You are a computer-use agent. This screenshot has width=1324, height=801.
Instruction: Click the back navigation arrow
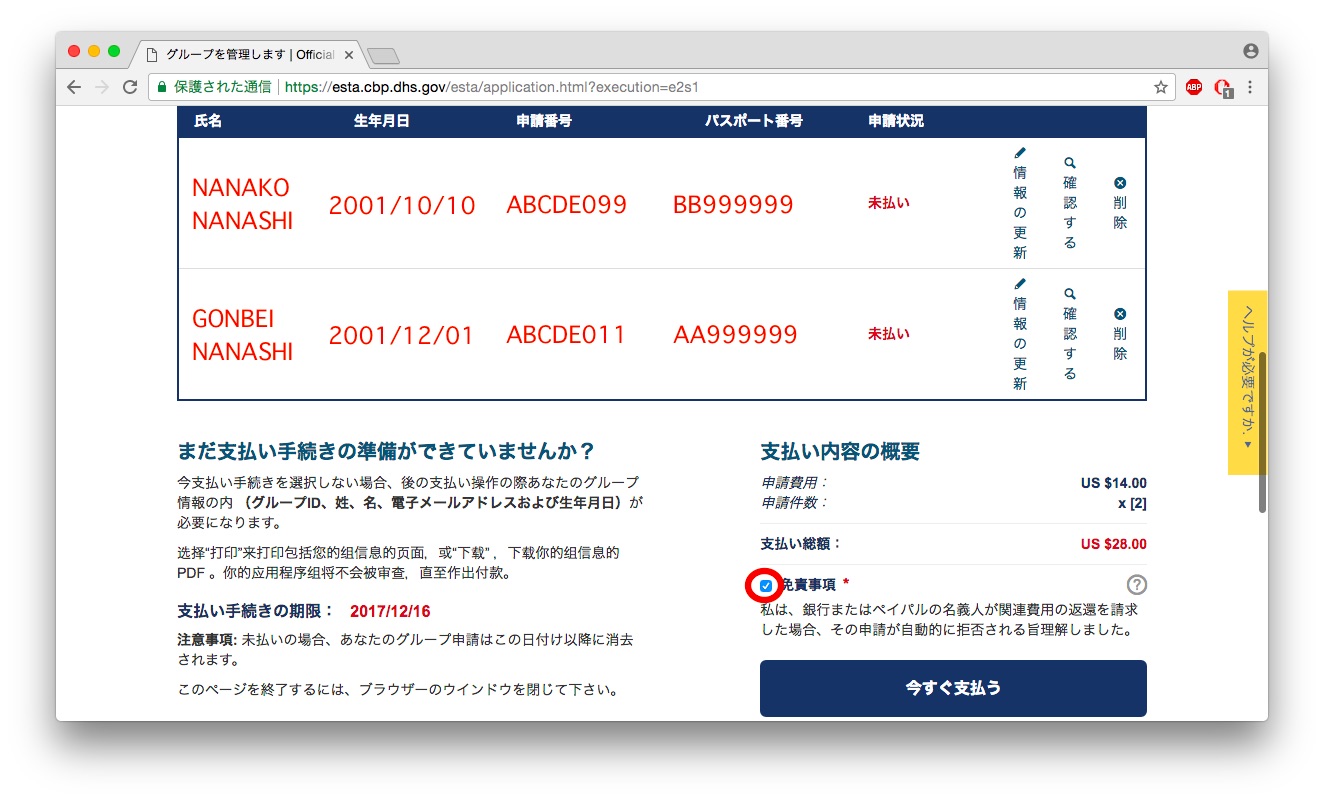click(x=74, y=87)
